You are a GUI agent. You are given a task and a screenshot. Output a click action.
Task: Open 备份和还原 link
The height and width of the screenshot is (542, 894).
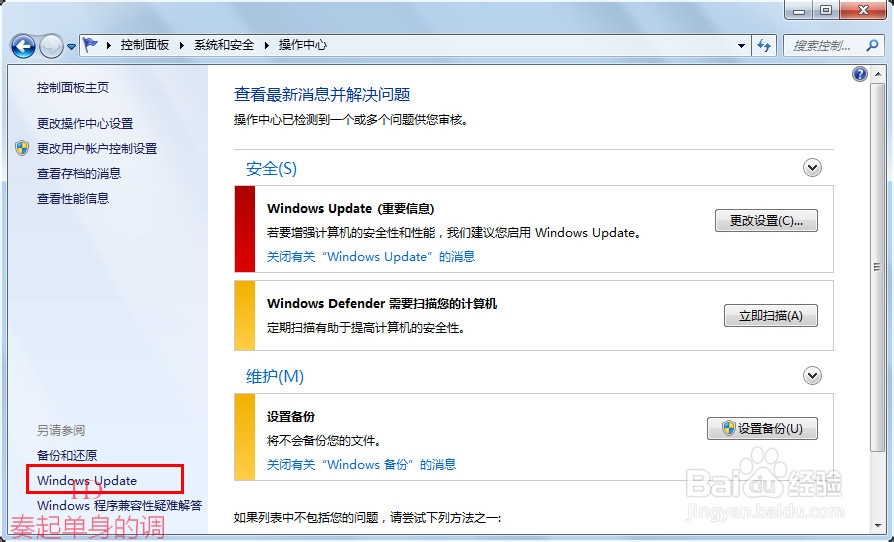pyautogui.click(x=67, y=455)
